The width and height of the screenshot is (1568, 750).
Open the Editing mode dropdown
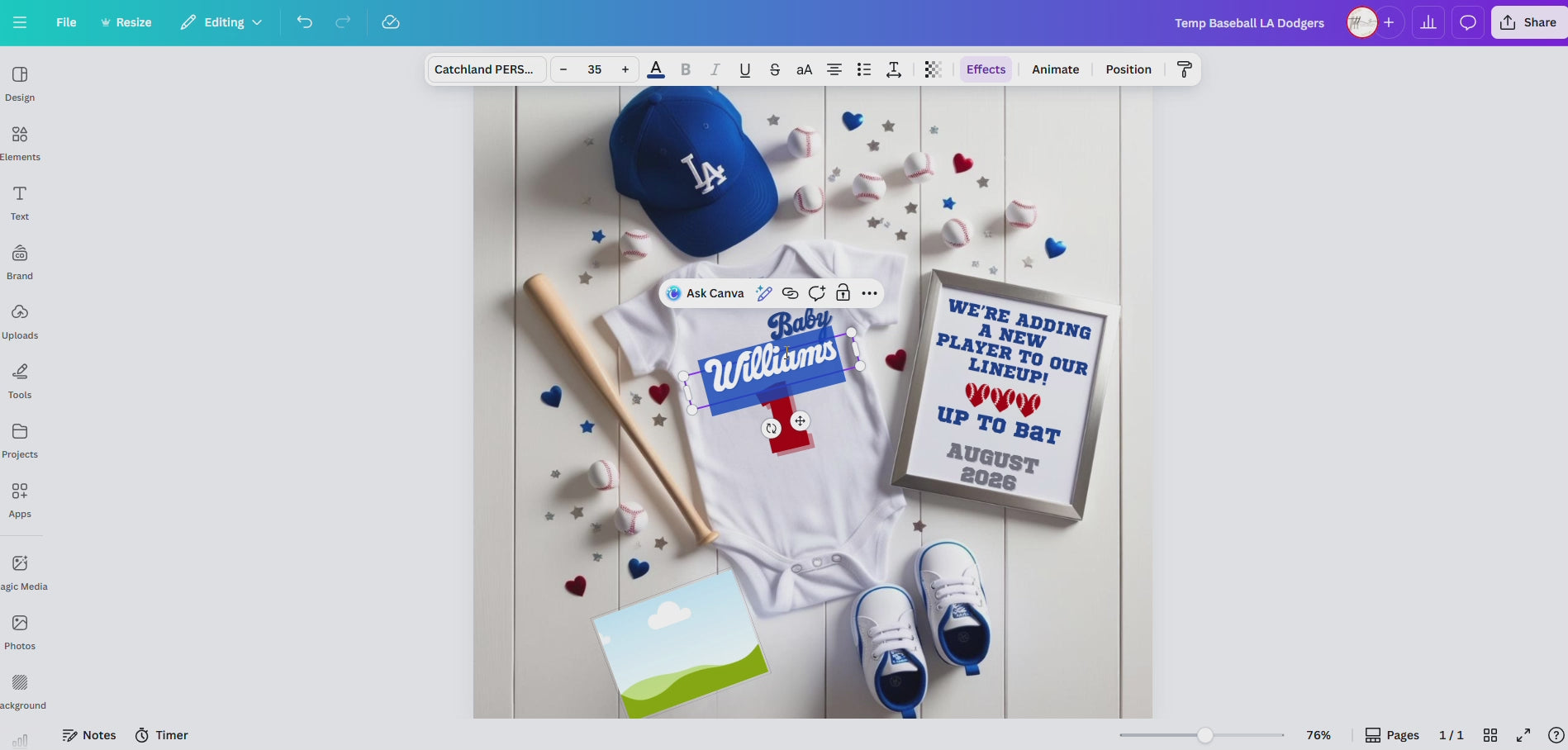220,22
